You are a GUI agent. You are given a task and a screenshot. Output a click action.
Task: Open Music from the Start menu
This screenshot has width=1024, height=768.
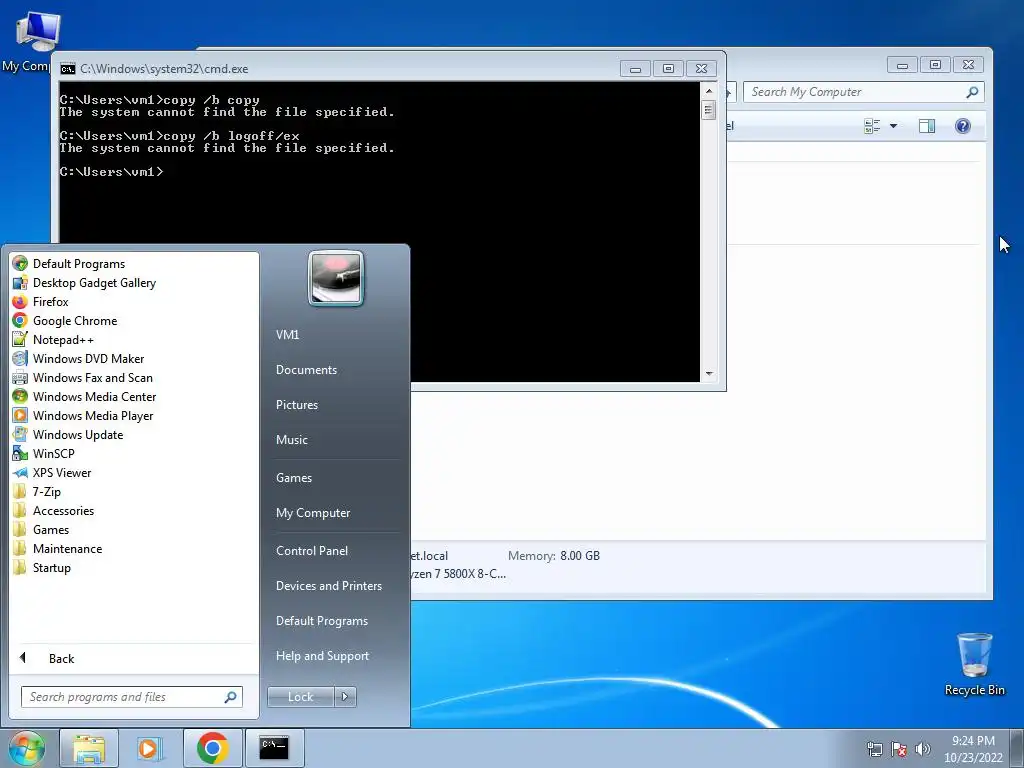click(x=291, y=440)
